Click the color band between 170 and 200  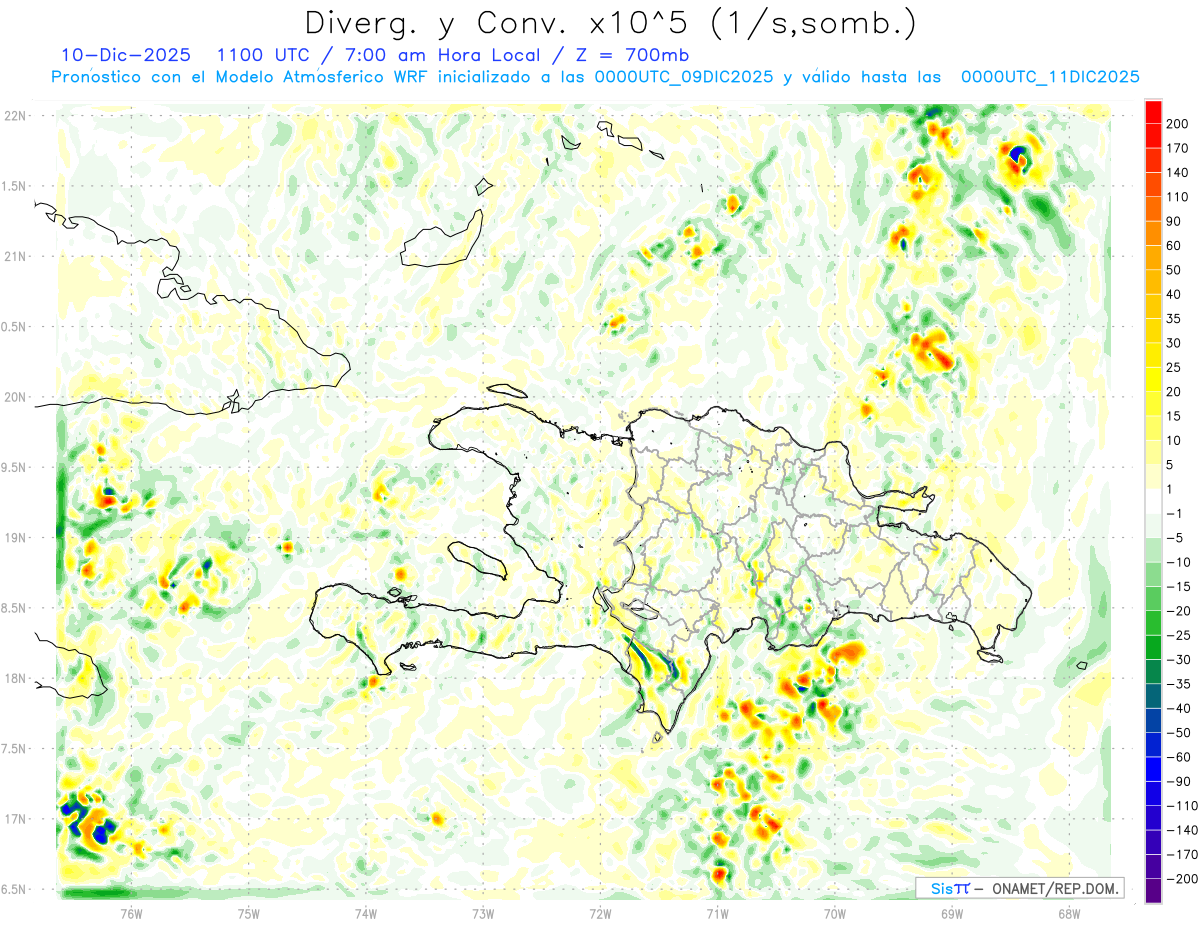pos(1154,136)
